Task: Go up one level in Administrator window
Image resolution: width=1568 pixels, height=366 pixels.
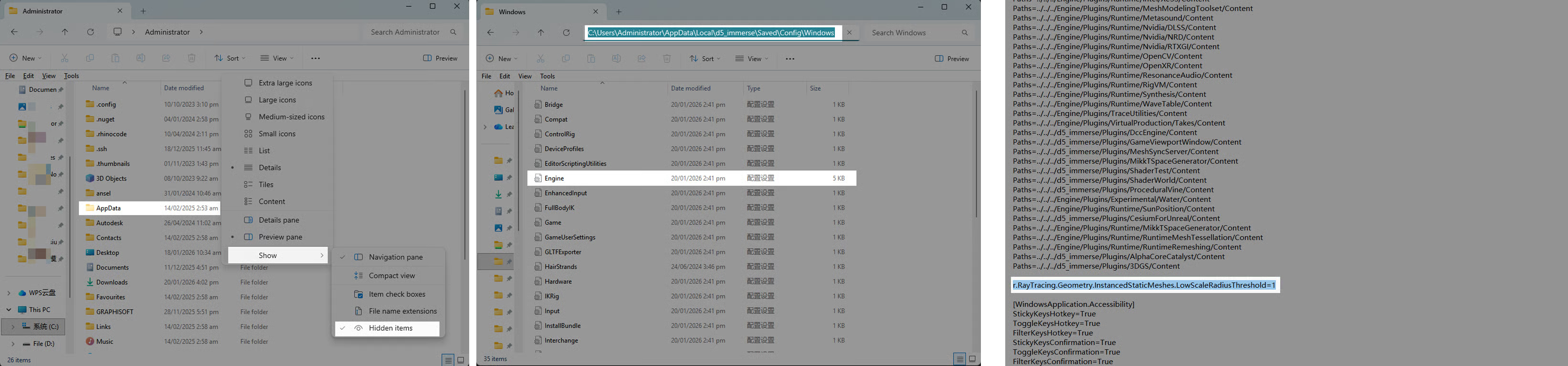Action: [x=65, y=32]
